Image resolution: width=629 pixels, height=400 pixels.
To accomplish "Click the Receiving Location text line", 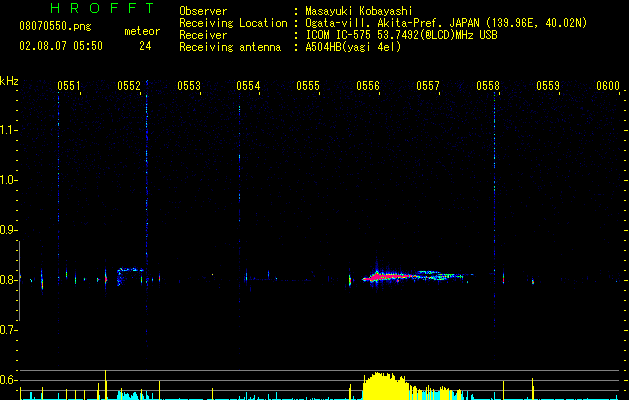I will [383, 23].
